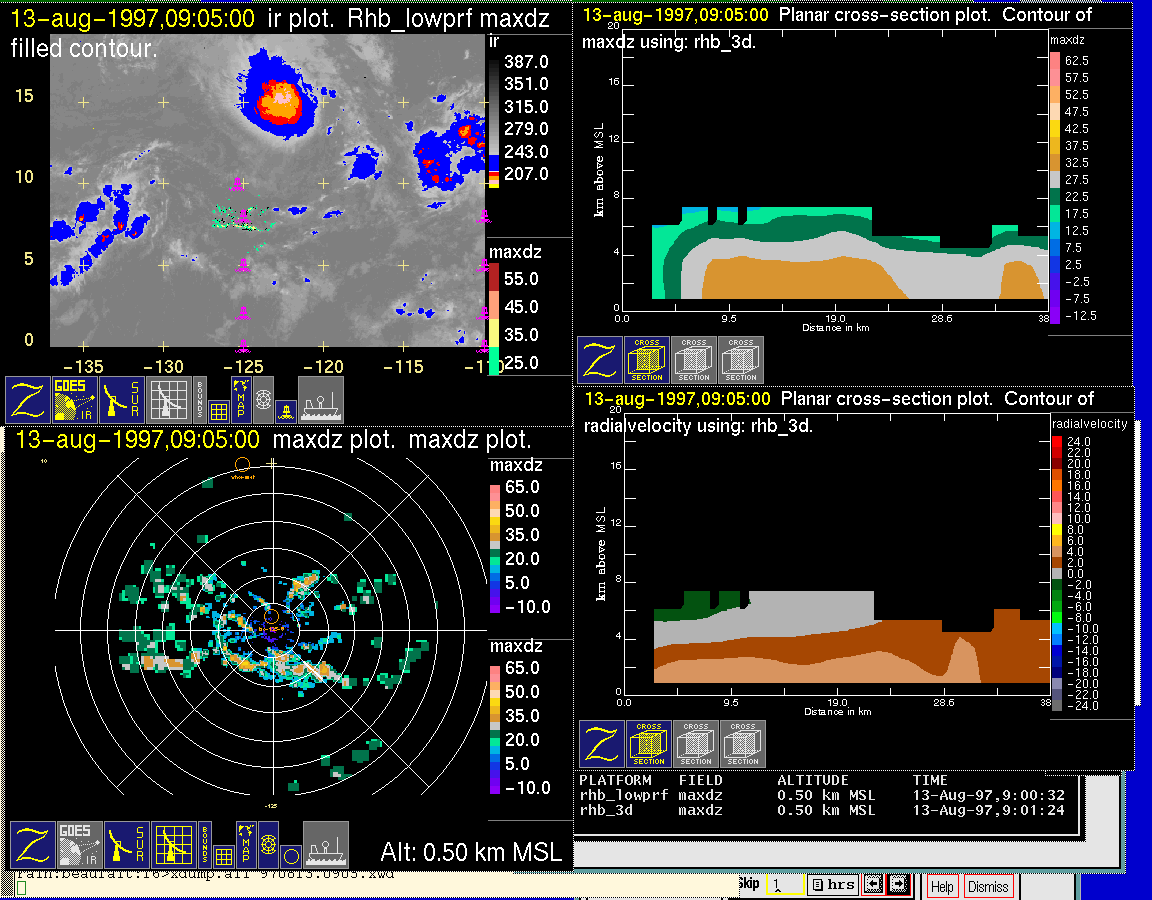Click the buoy icon in the IR plot toolbar

pos(285,409)
